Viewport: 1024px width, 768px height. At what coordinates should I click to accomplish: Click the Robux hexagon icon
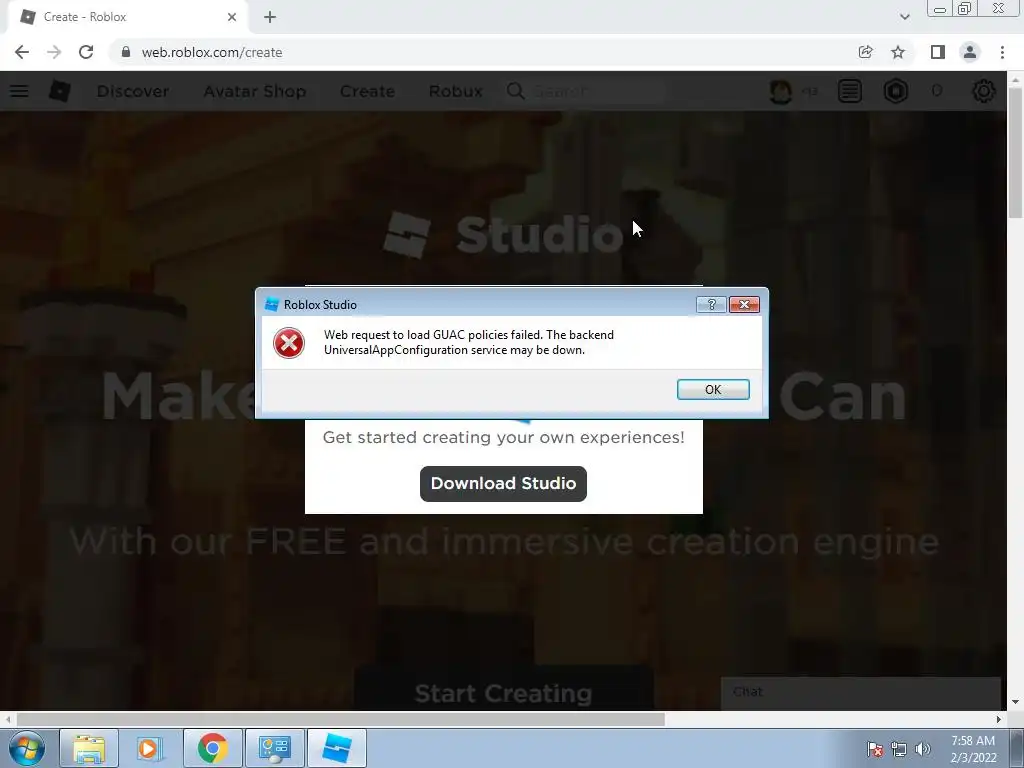[896, 91]
